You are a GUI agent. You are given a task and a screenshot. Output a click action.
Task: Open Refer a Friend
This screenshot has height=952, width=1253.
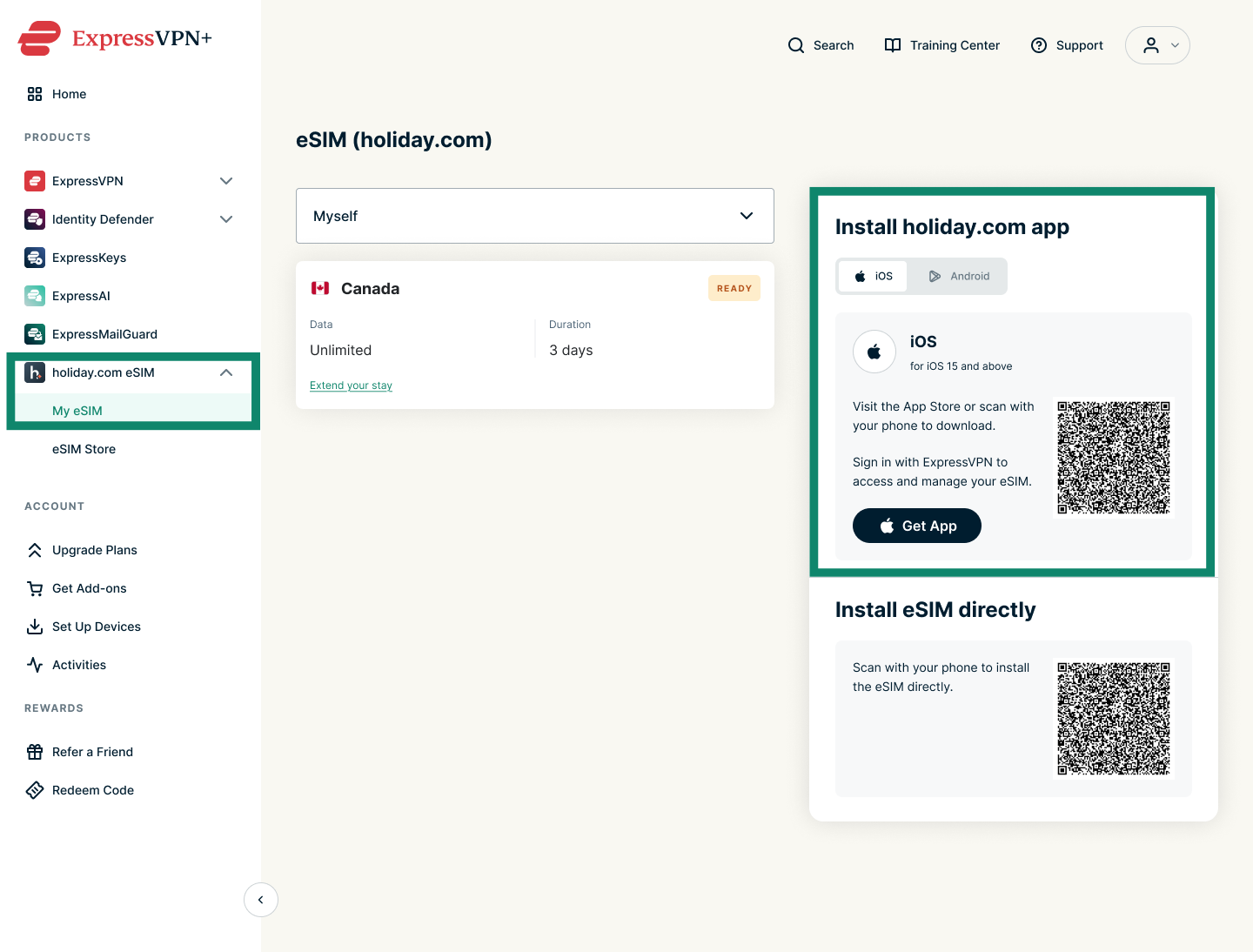(92, 752)
